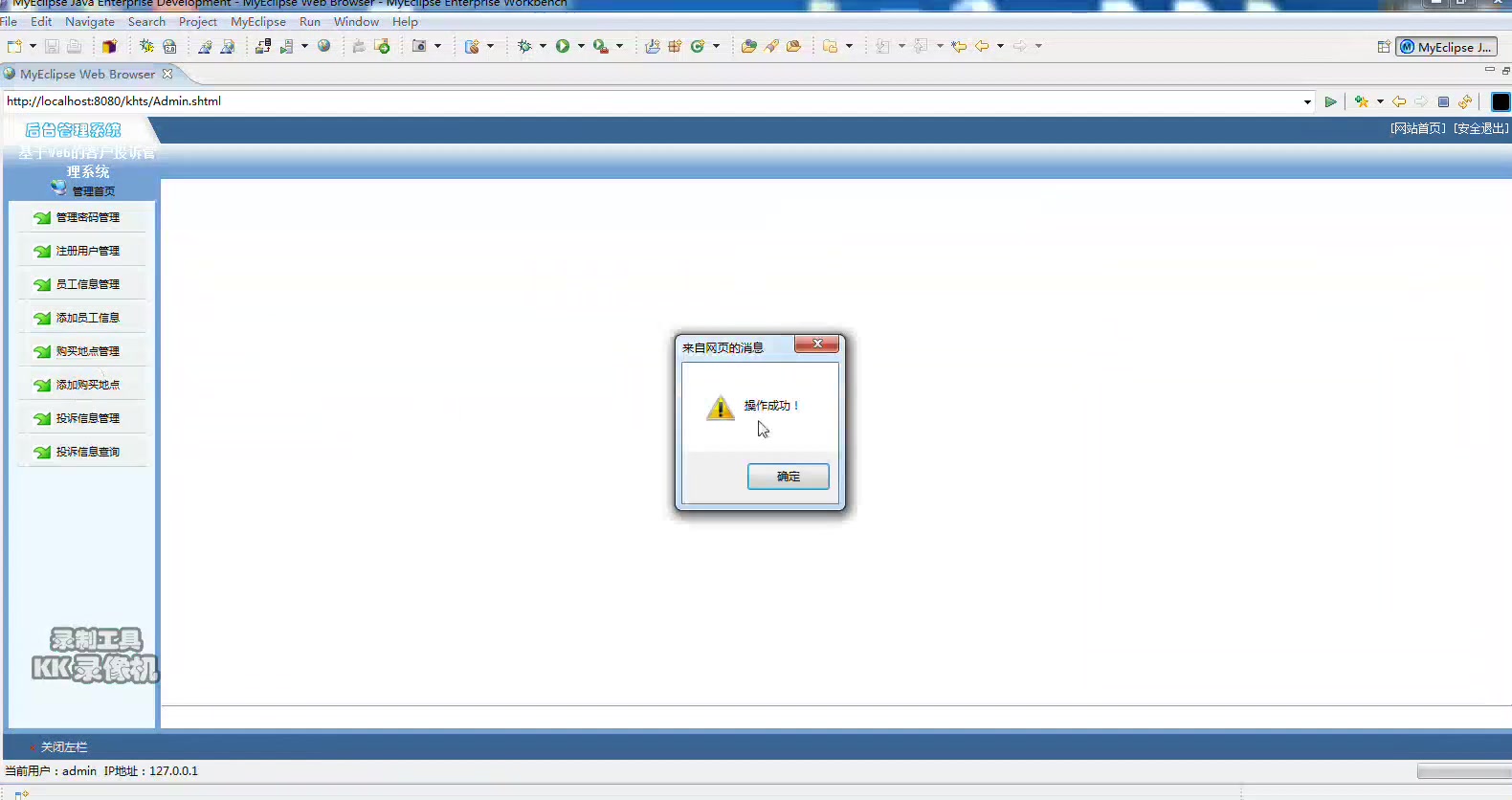Image resolution: width=1512 pixels, height=800 pixels.
Task: Click the package cube icon in toolbar
Action: 109,46
